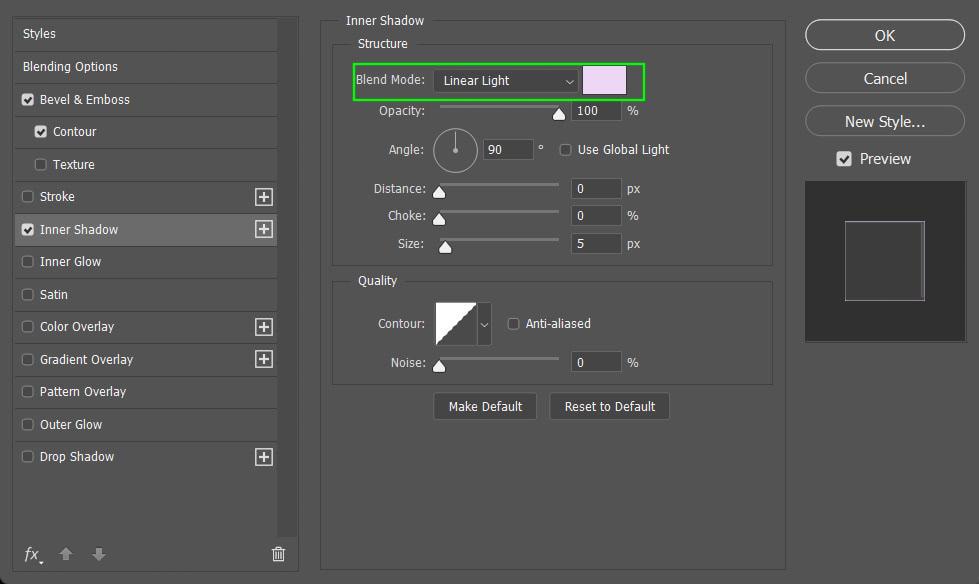Enable the Anti-aliased checkbox
Viewport: 979px width, 584px height.
(x=513, y=324)
